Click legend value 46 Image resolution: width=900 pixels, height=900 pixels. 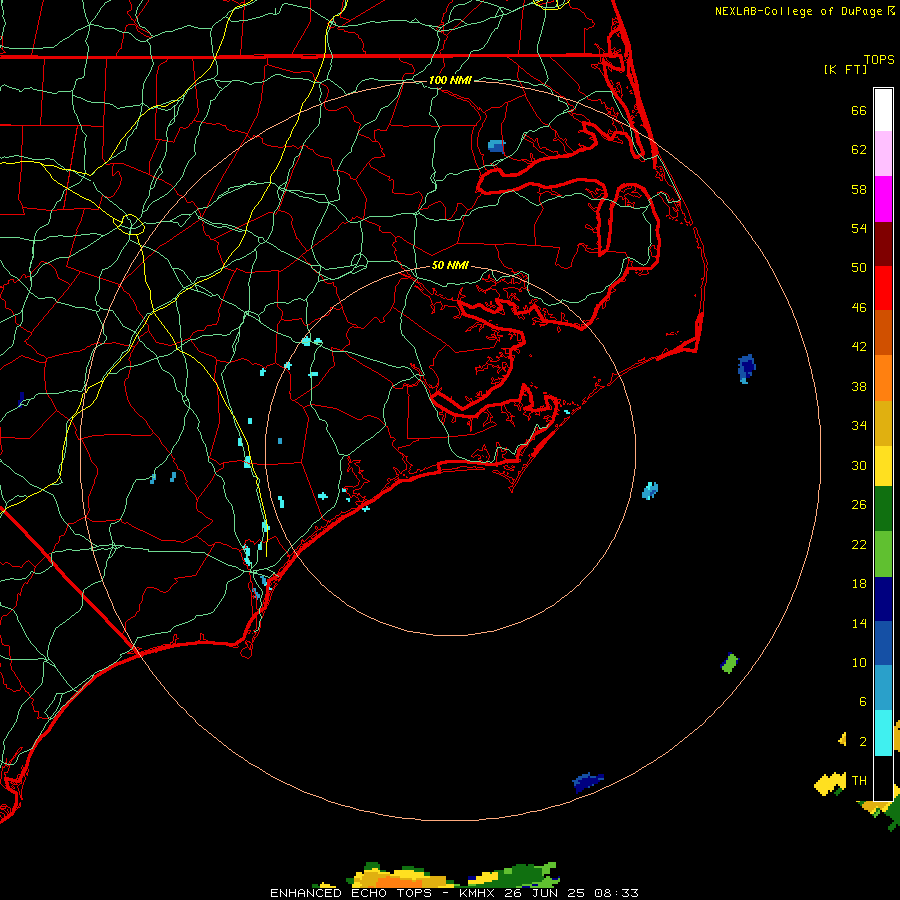point(859,308)
